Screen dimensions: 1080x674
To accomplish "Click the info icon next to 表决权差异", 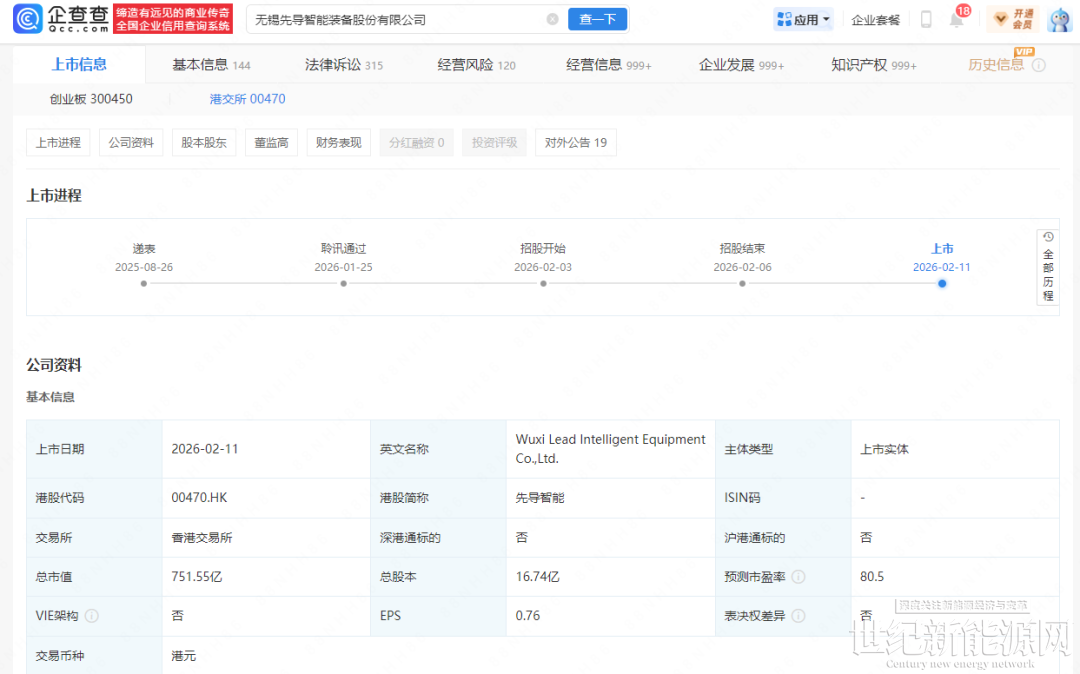I will [x=798, y=616].
